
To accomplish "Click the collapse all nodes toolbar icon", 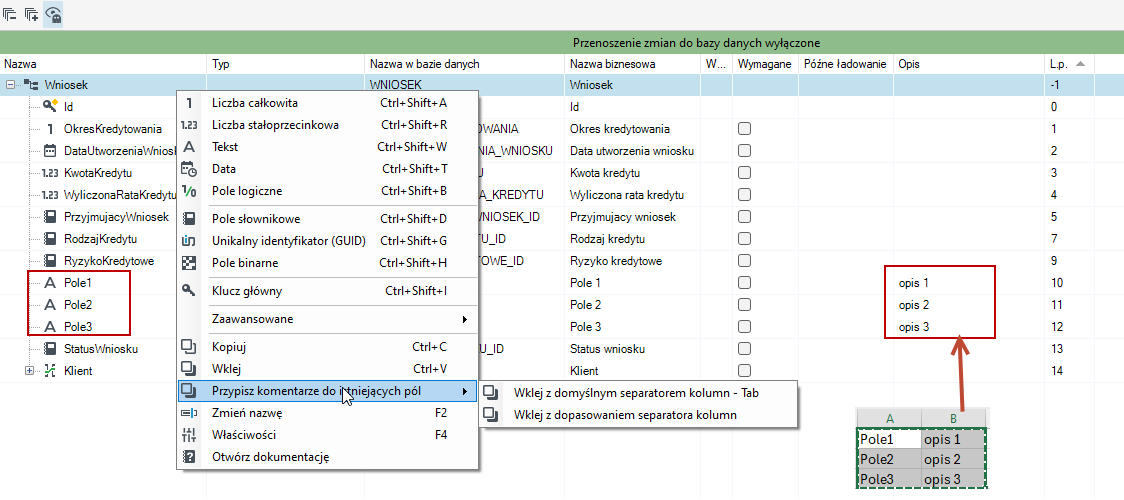I will coord(11,14).
